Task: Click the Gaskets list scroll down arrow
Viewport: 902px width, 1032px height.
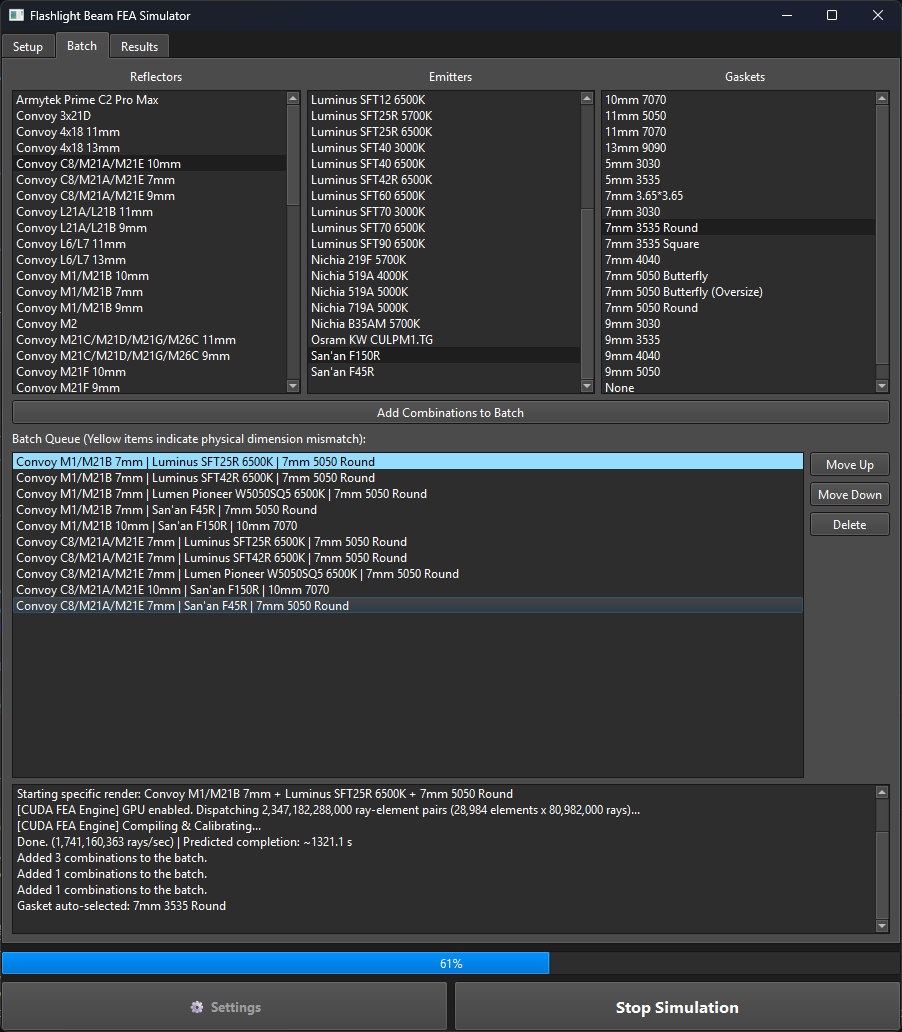Action: point(882,386)
